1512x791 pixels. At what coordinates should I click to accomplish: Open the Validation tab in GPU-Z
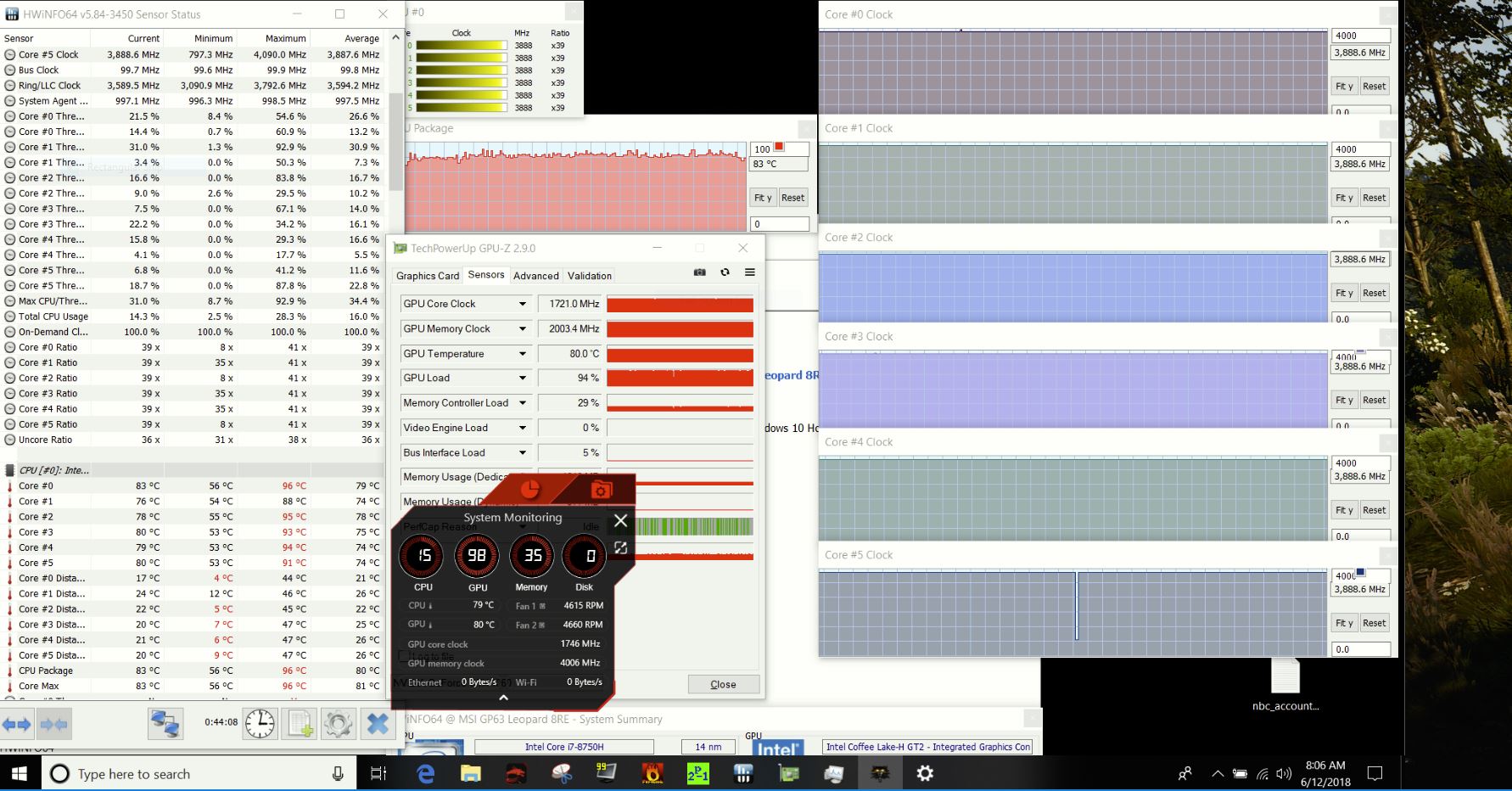tap(590, 276)
